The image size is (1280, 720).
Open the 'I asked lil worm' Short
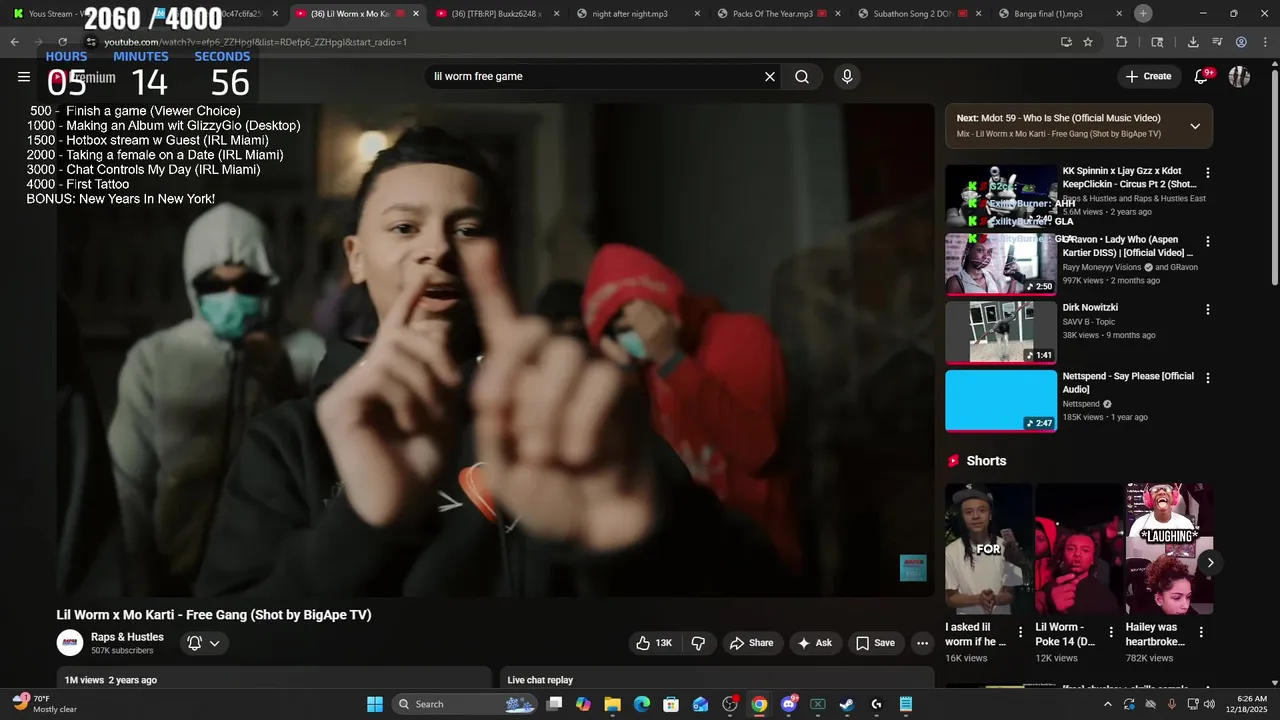click(x=989, y=549)
